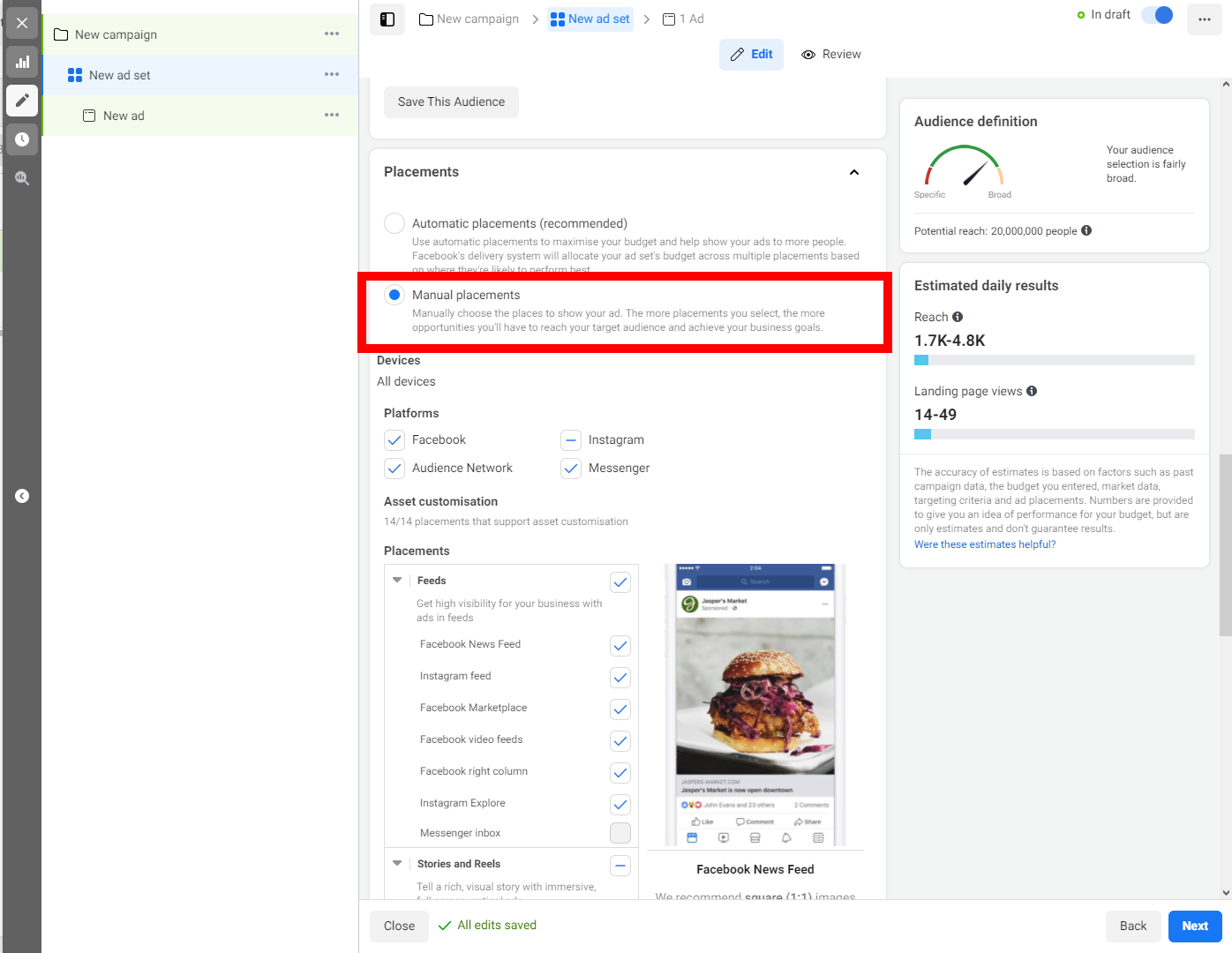Collapse the Feeds placement group

[x=396, y=580]
